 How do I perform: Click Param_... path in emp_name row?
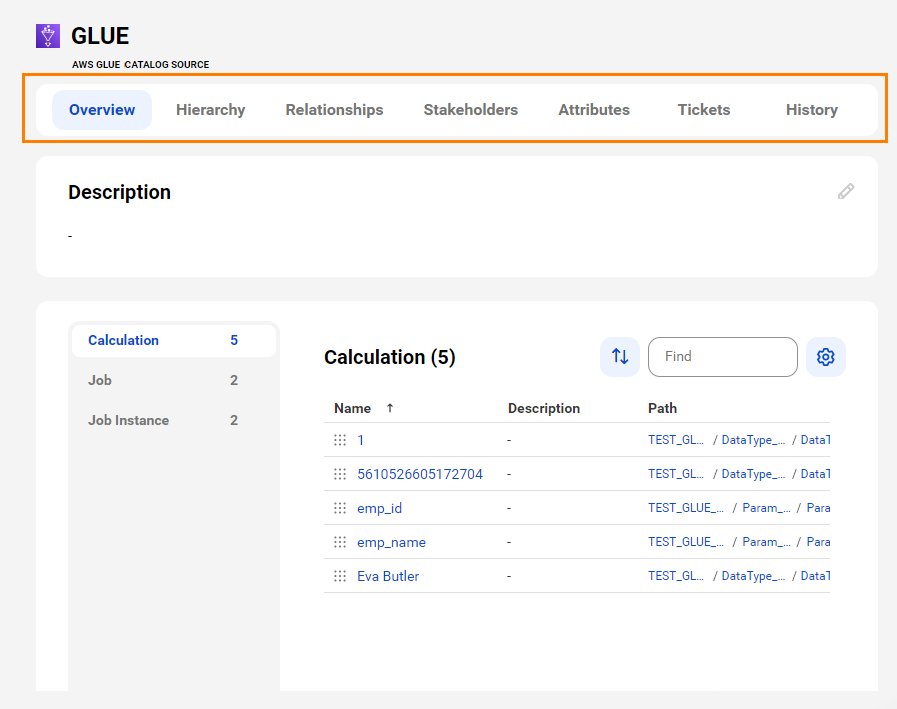pyautogui.click(x=766, y=542)
